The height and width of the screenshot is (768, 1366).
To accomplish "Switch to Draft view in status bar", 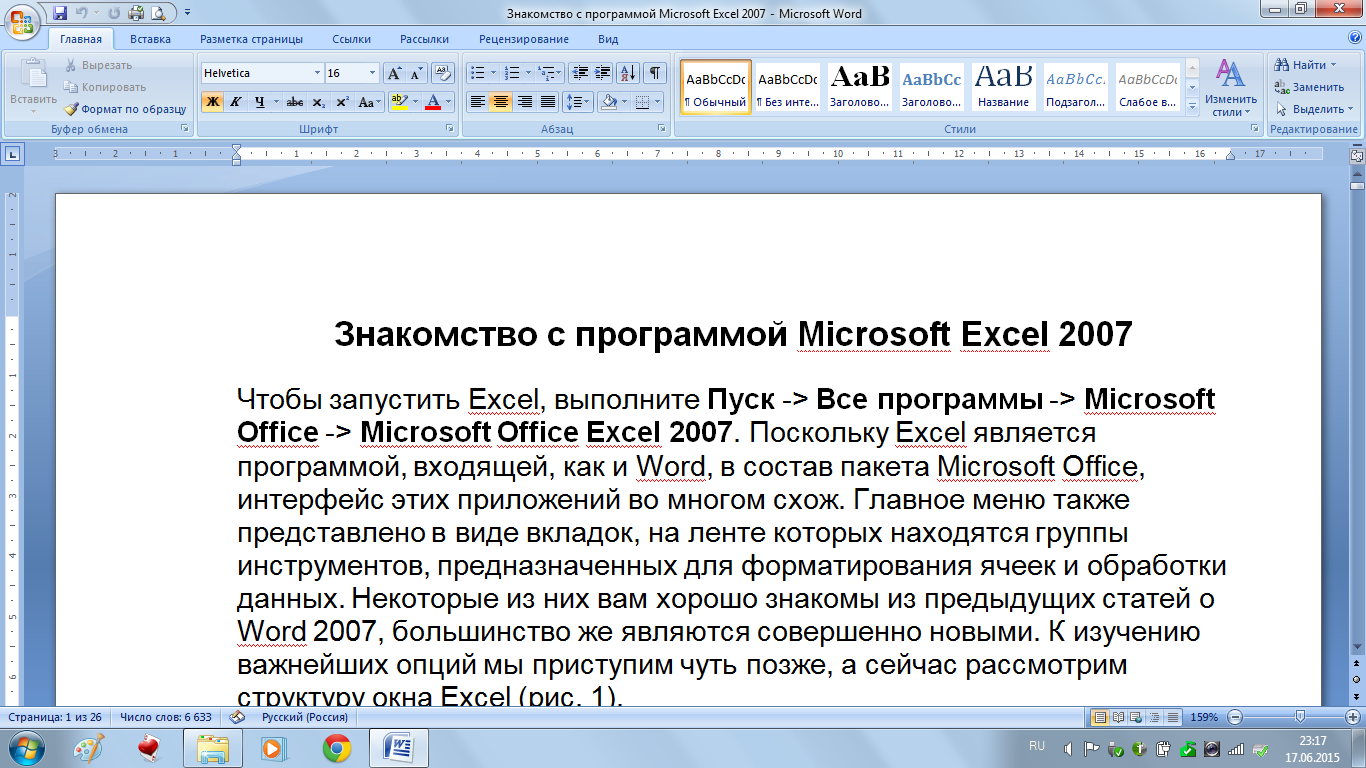I will click(1173, 717).
